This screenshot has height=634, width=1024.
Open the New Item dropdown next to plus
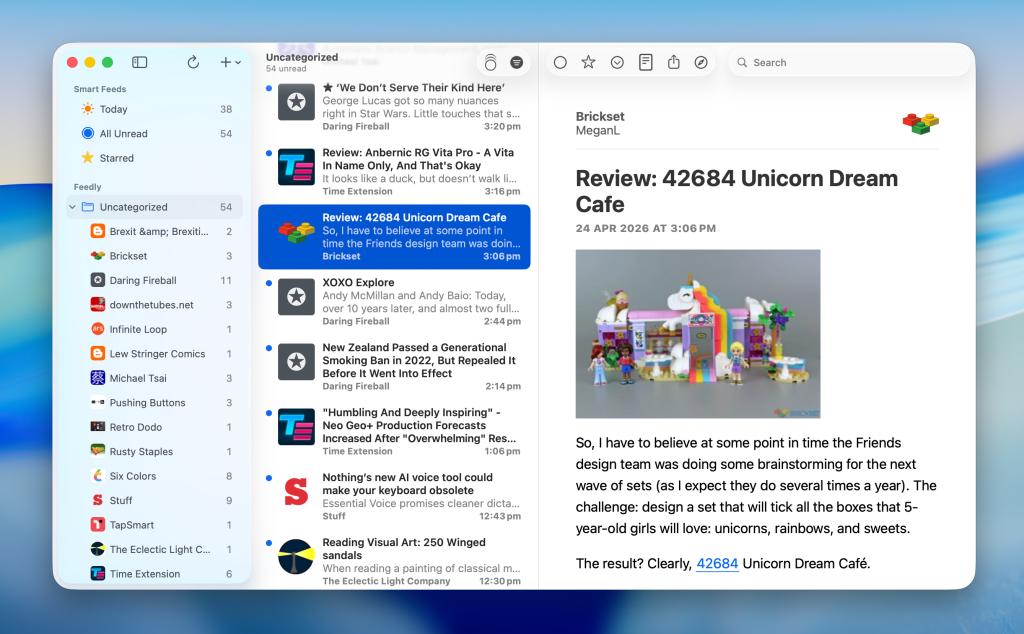[237, 62]
